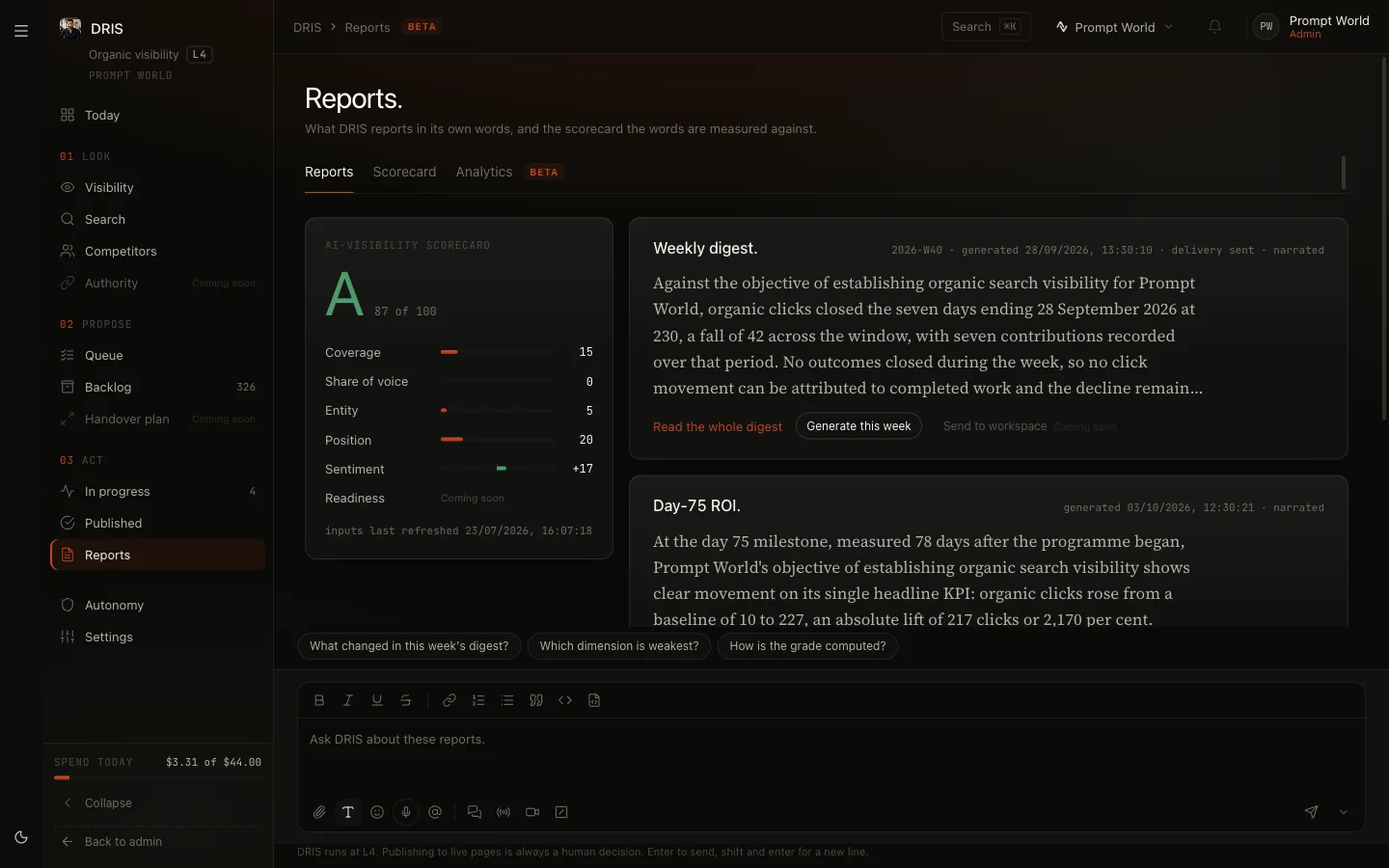
Task: Click the Spend today progress bar
Action: (x=157, y=777)
